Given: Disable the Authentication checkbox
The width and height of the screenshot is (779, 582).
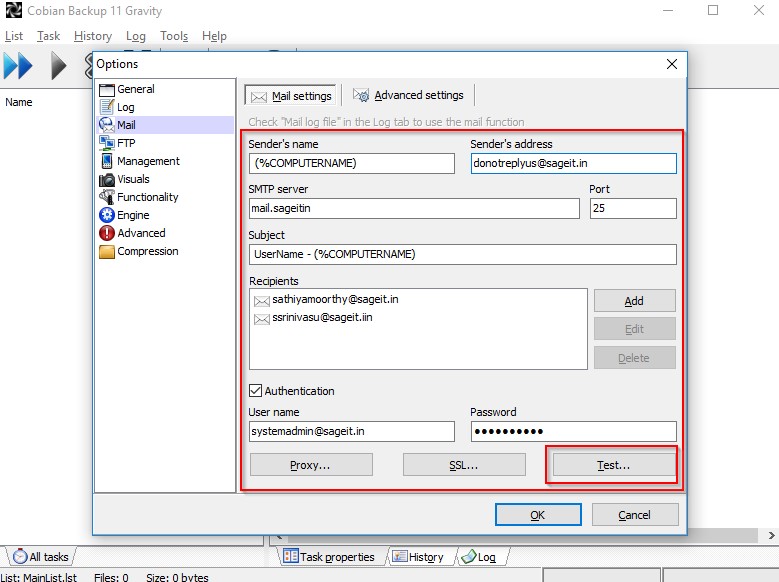Looking at the screenshot, I should point(256,391).
